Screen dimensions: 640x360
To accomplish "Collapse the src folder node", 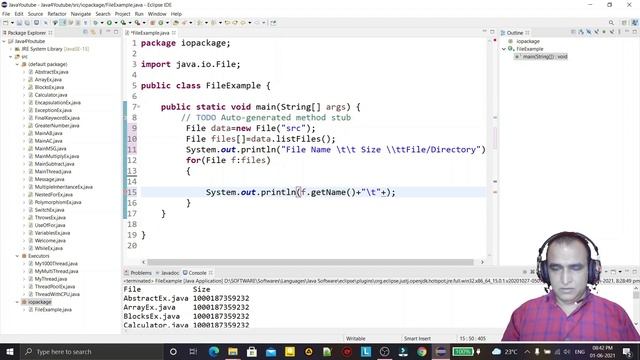I will [11, 57].
